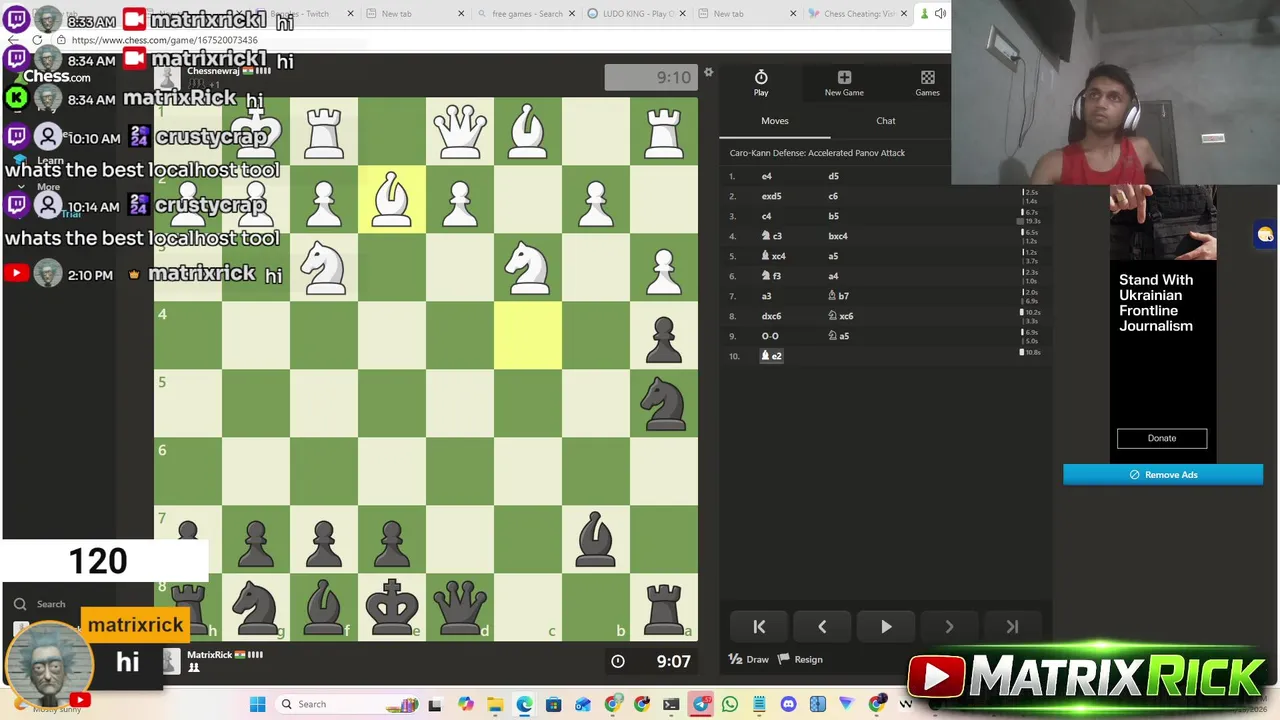1280x720 pixels.
Task: Jump to the last move
Action: click(x=1012, y=627)
